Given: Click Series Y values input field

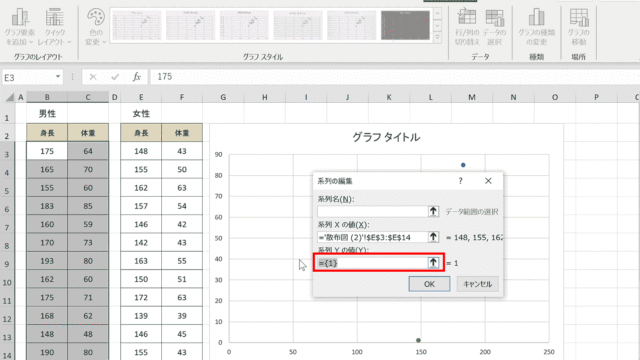Looking at the screenshot, I should 372,263.
